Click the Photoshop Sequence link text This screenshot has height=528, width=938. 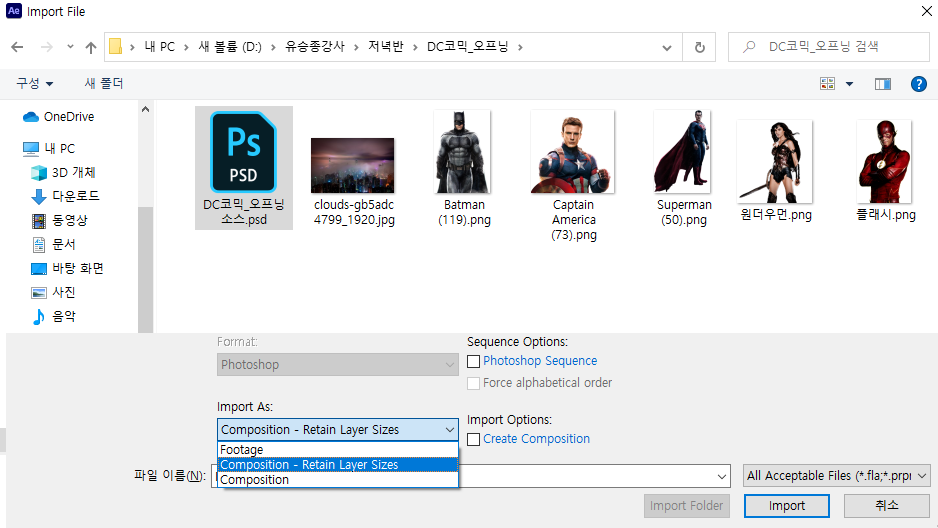(540, 361)
